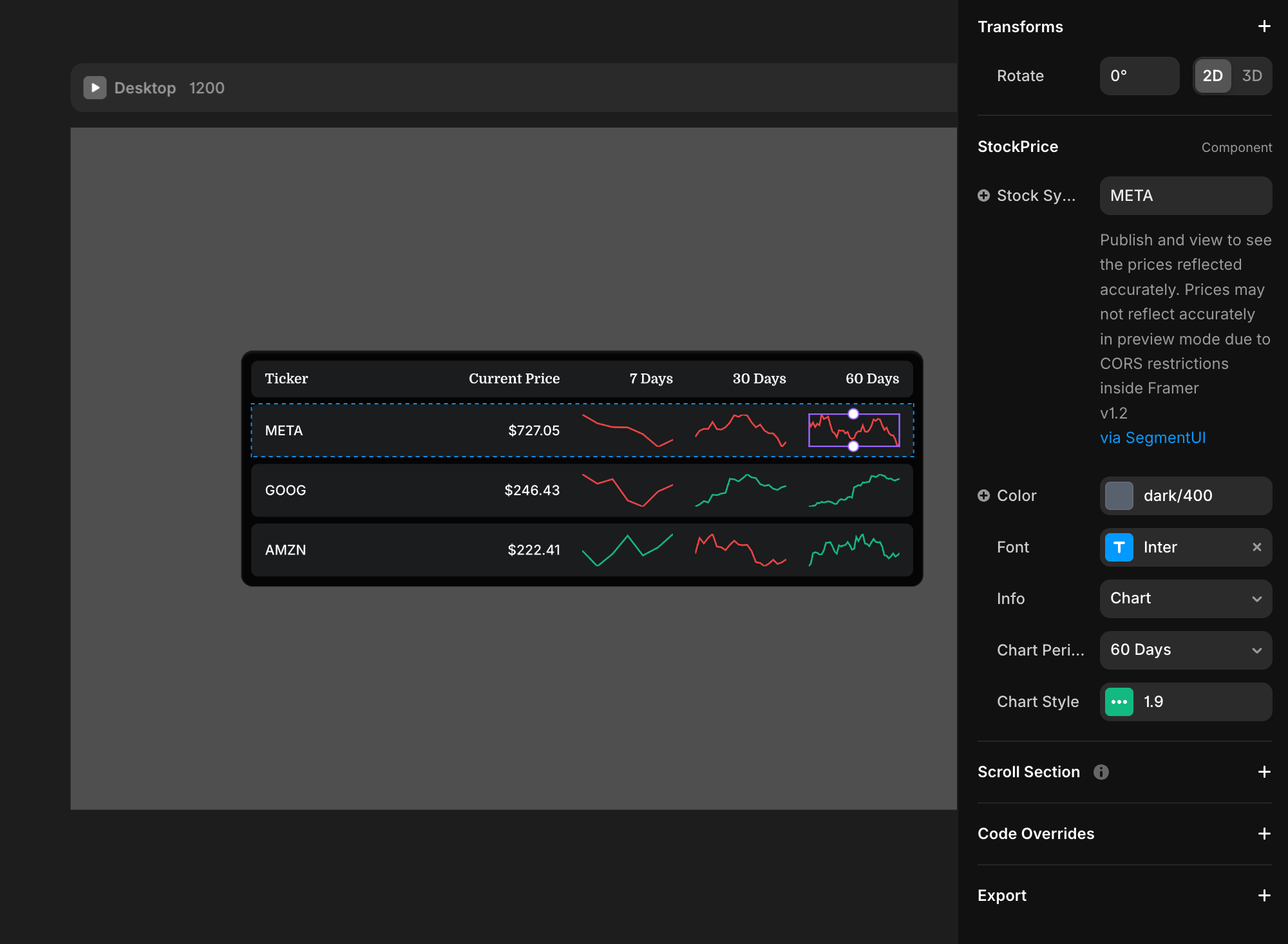Click the Stock Symbol META input field

pos(1185,196)
